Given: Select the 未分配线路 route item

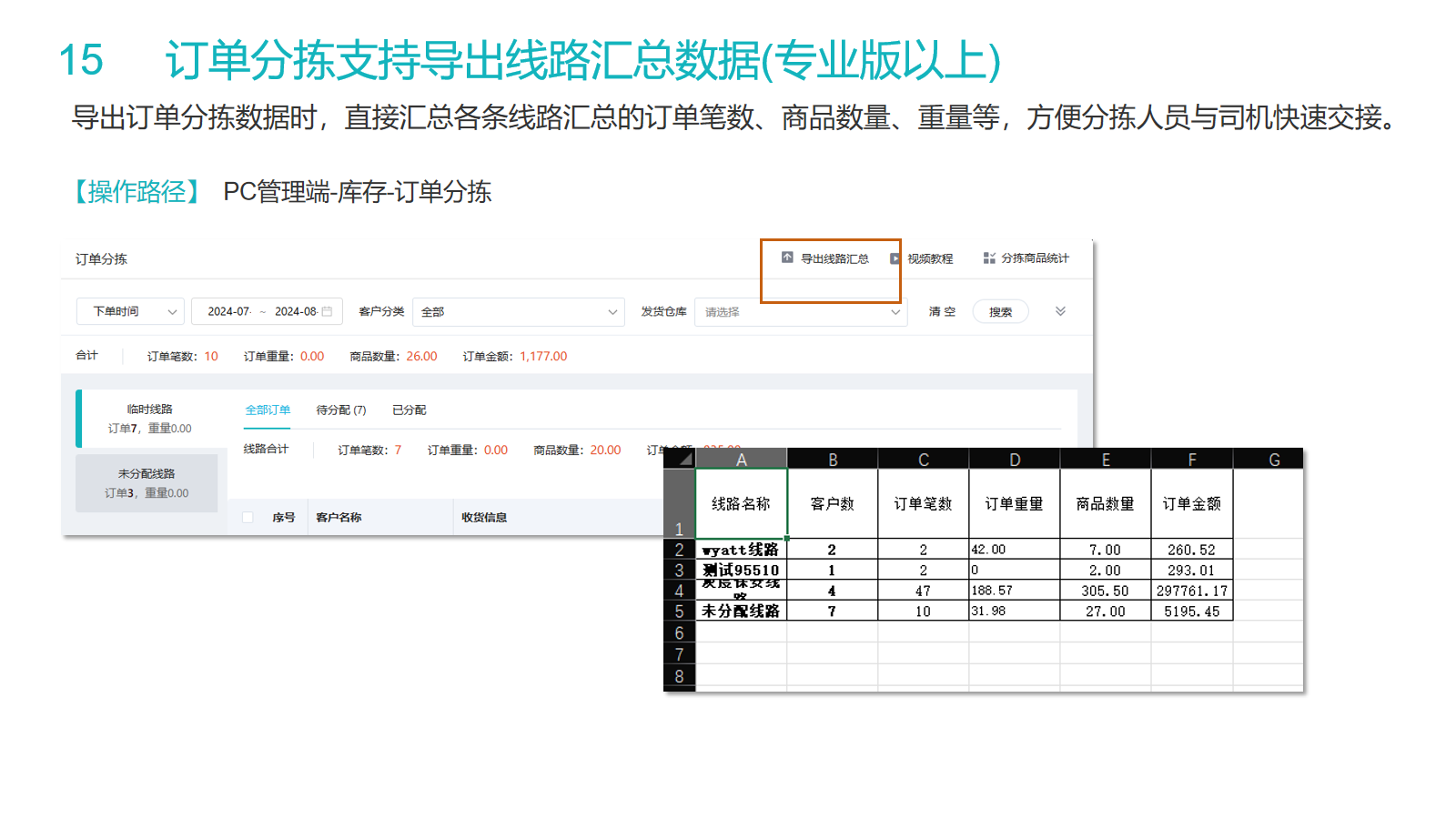Looking at the screenshot, I should pos(147,483).
